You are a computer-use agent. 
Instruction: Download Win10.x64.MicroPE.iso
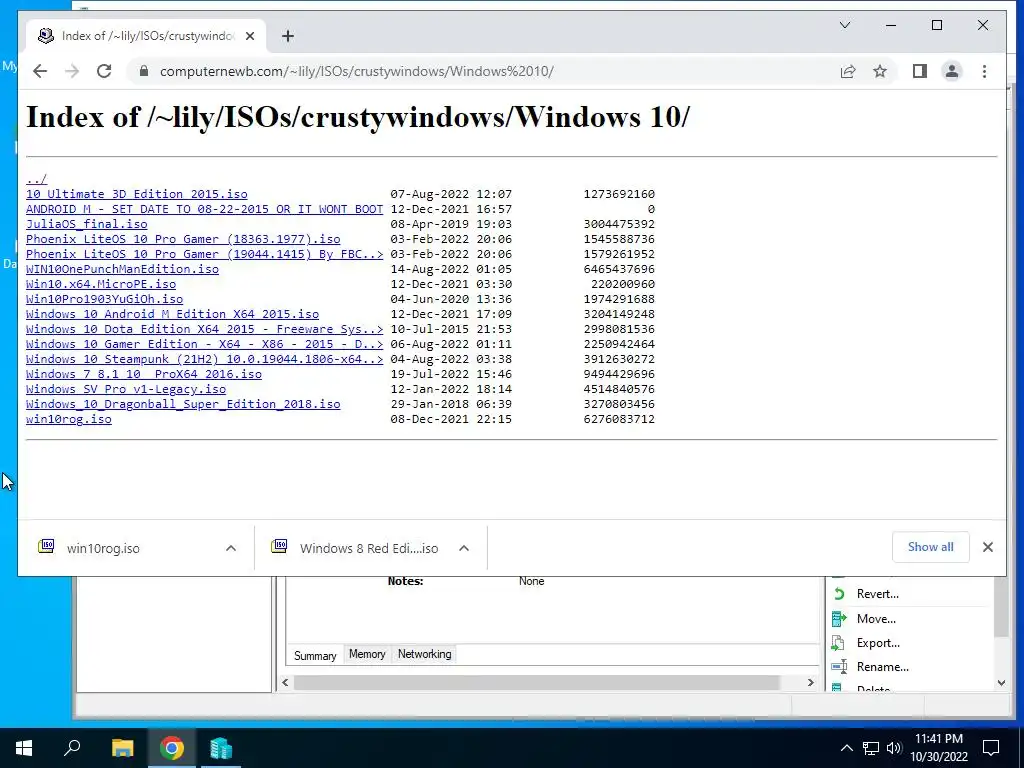(101, 284)
